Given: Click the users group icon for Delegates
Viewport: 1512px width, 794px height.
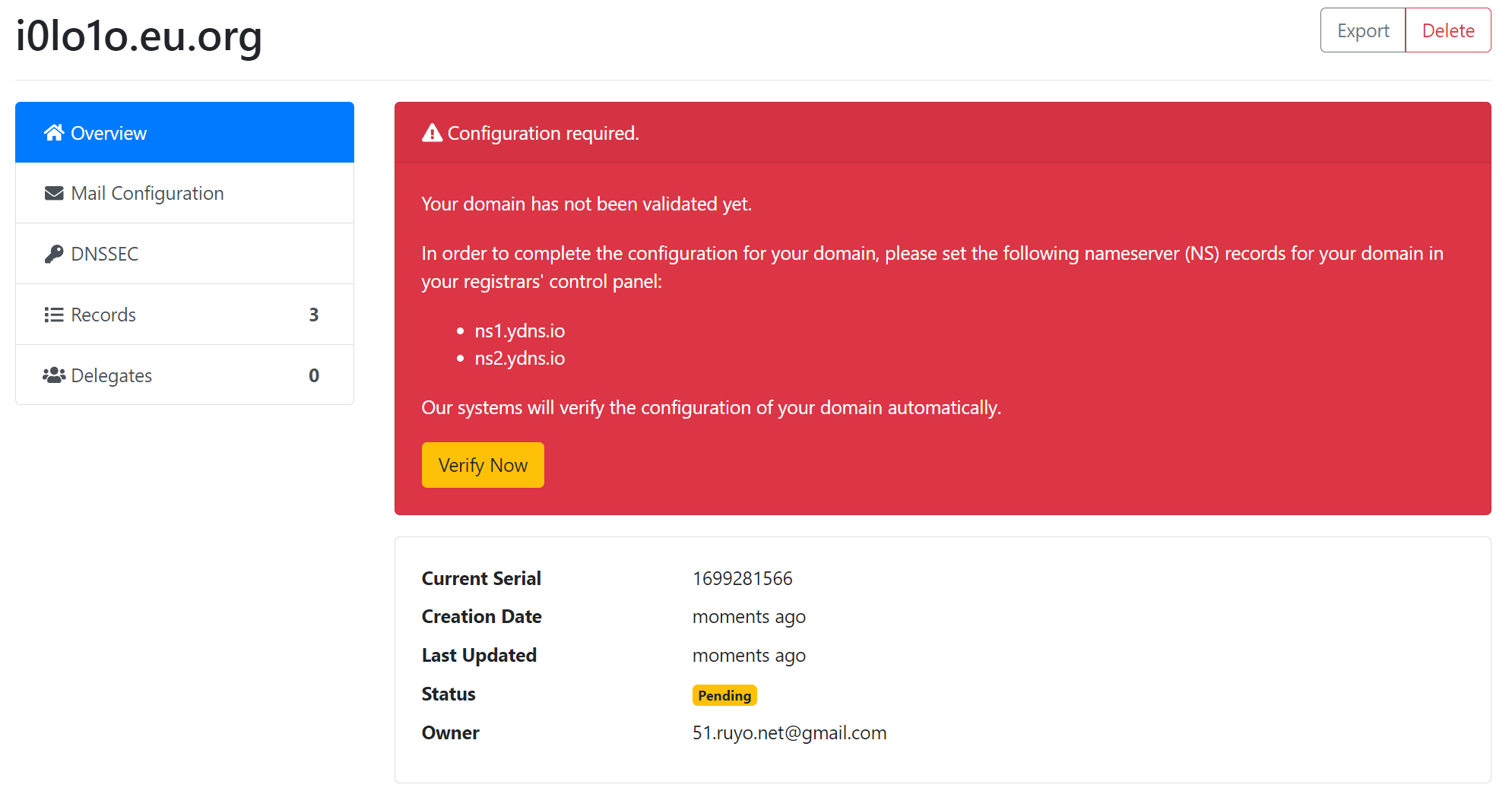Looking at the screenshot, I should point(54,375).
